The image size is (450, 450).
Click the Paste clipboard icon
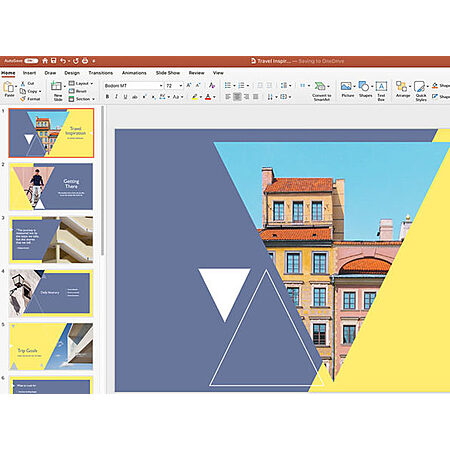pos(8,87)
